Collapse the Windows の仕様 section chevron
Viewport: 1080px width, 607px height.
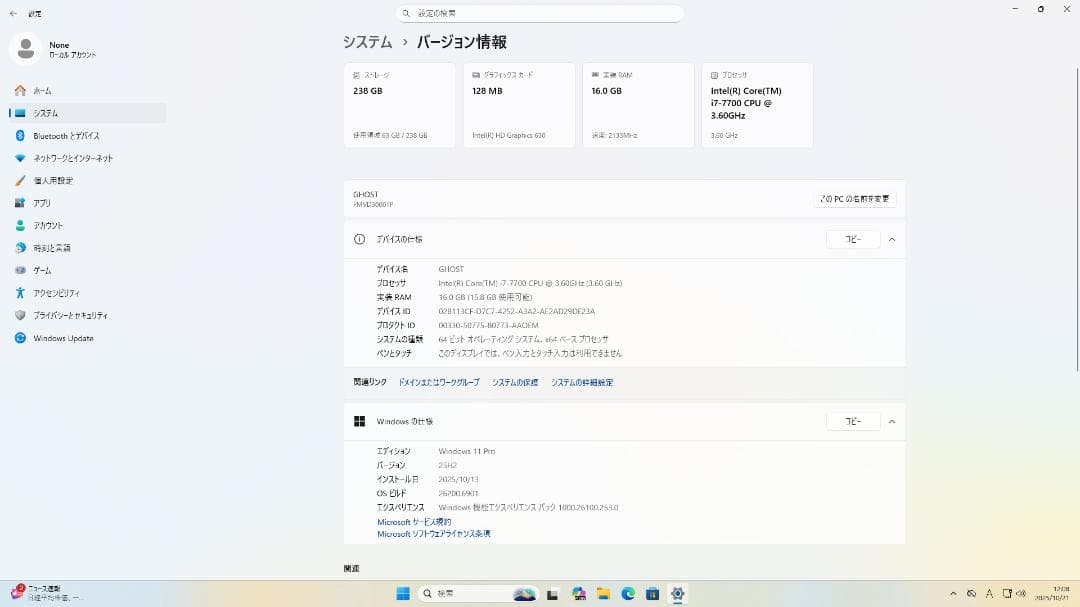coord(890,421)
